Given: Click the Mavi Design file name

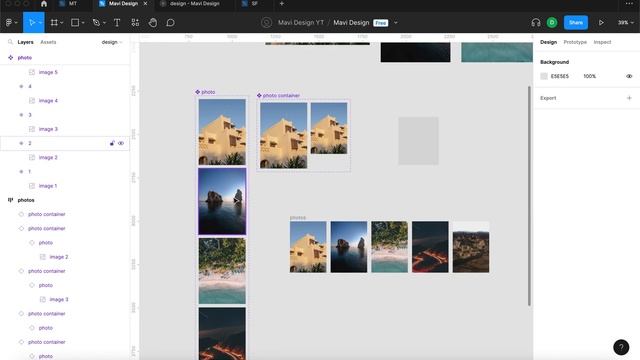Looking at the screenshot, I should tap(351, 23).
